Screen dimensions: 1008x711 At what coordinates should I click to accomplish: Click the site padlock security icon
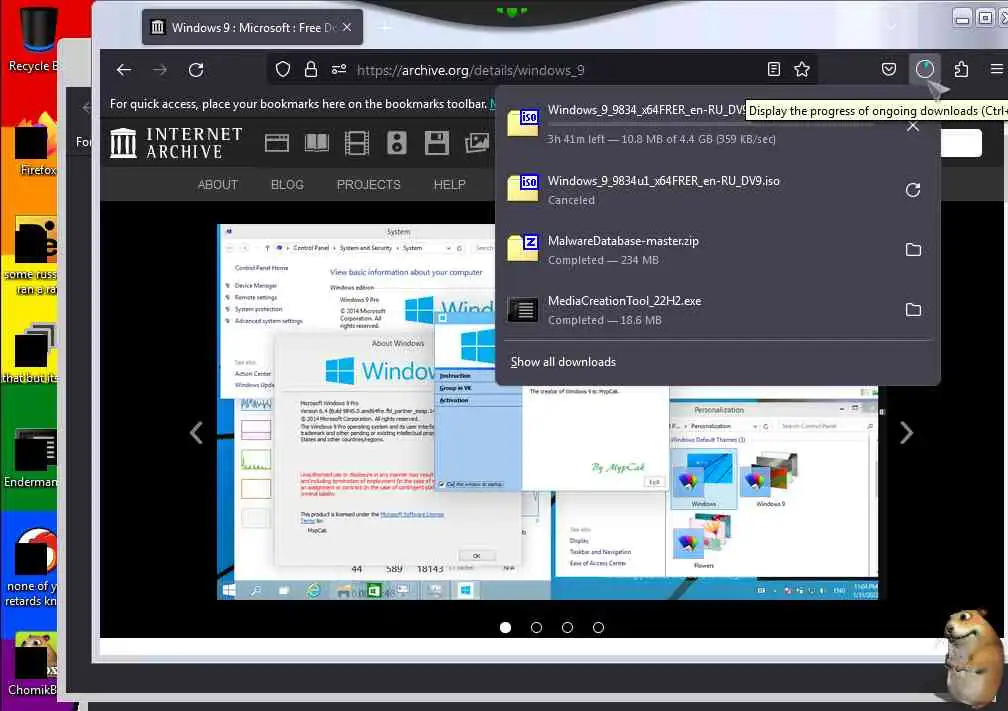pyautogui.click(x=310, y=69)
